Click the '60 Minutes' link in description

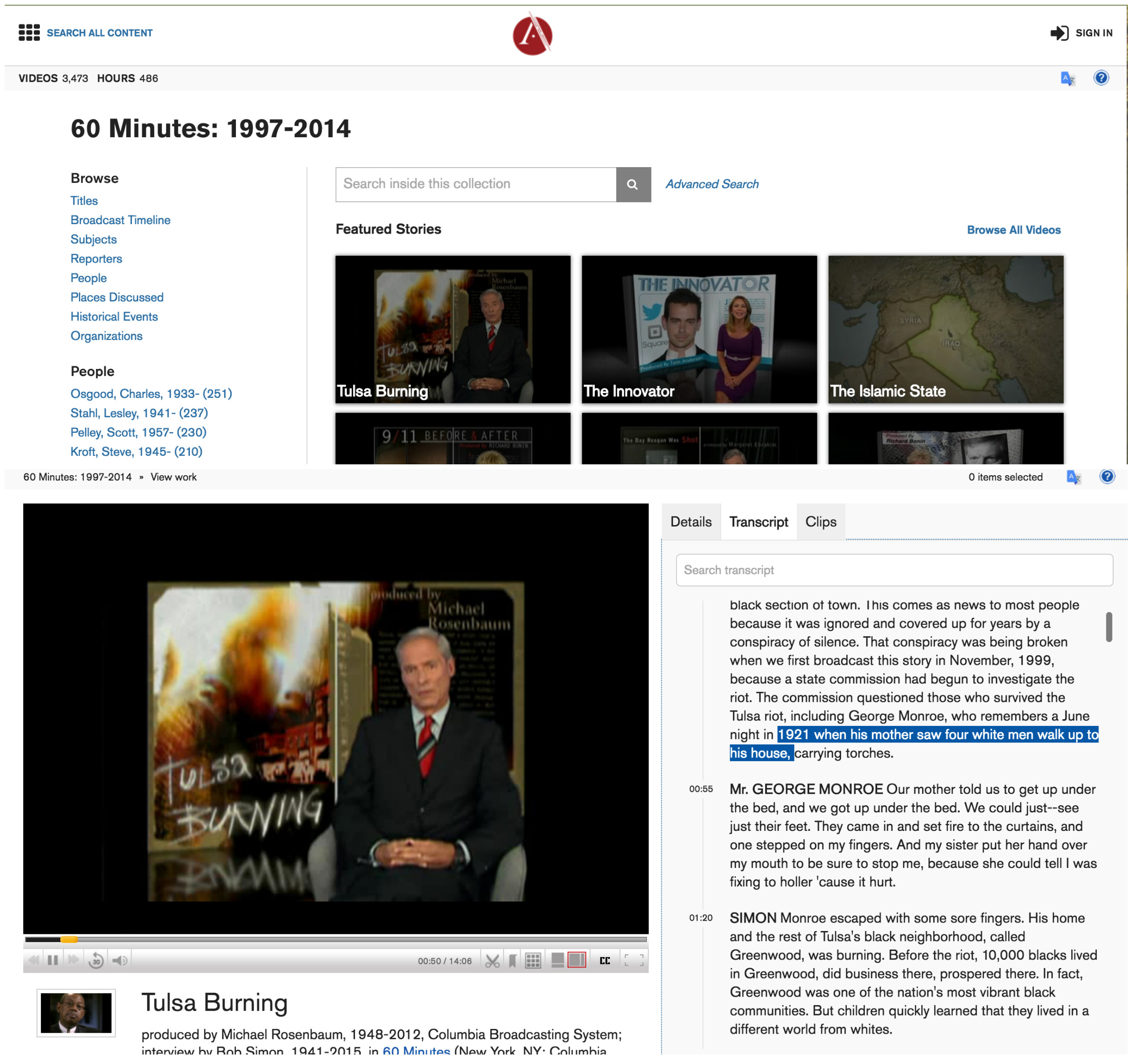[x=416, y=1052]
